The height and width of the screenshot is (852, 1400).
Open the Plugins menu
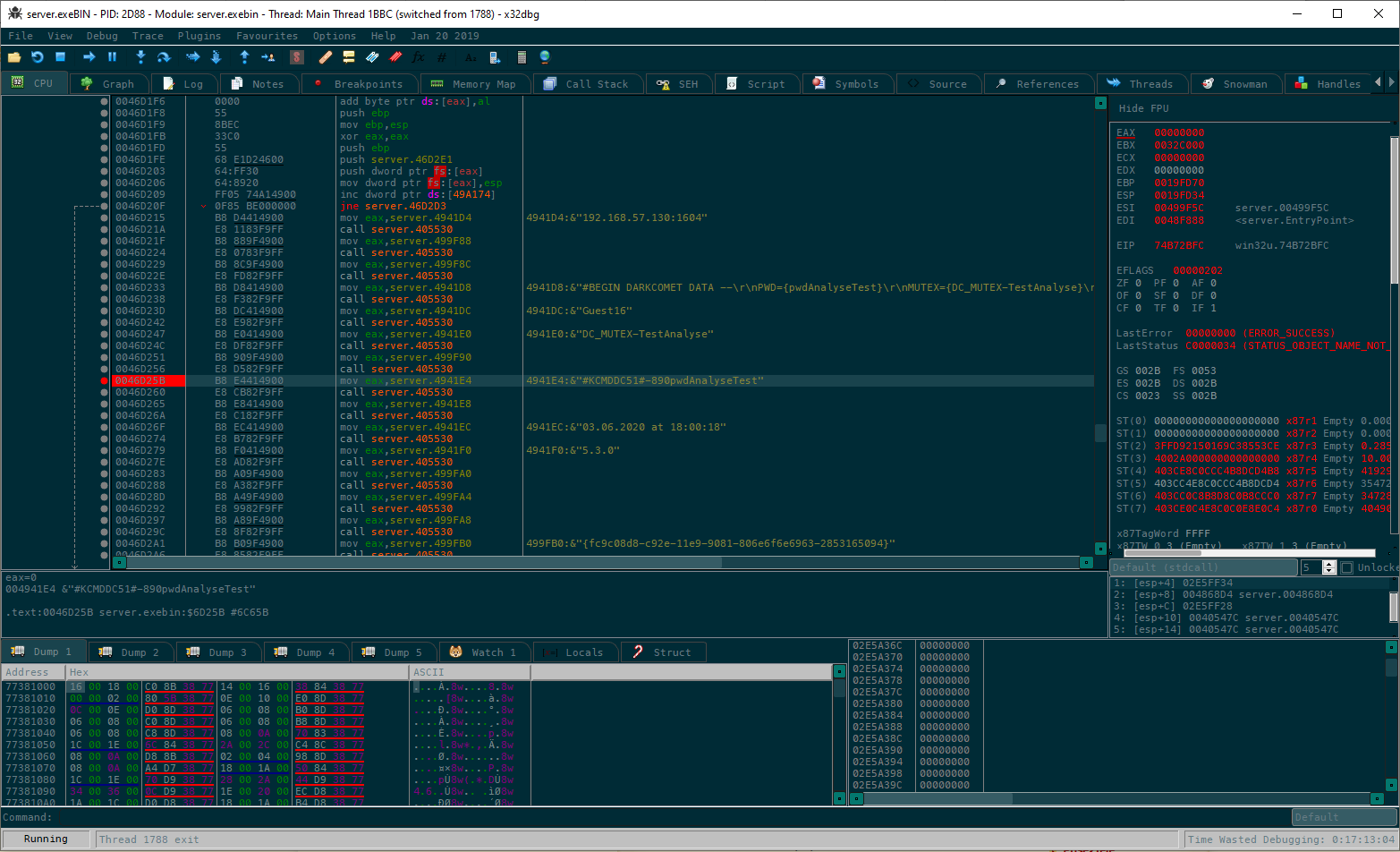[x=199, y=36]
